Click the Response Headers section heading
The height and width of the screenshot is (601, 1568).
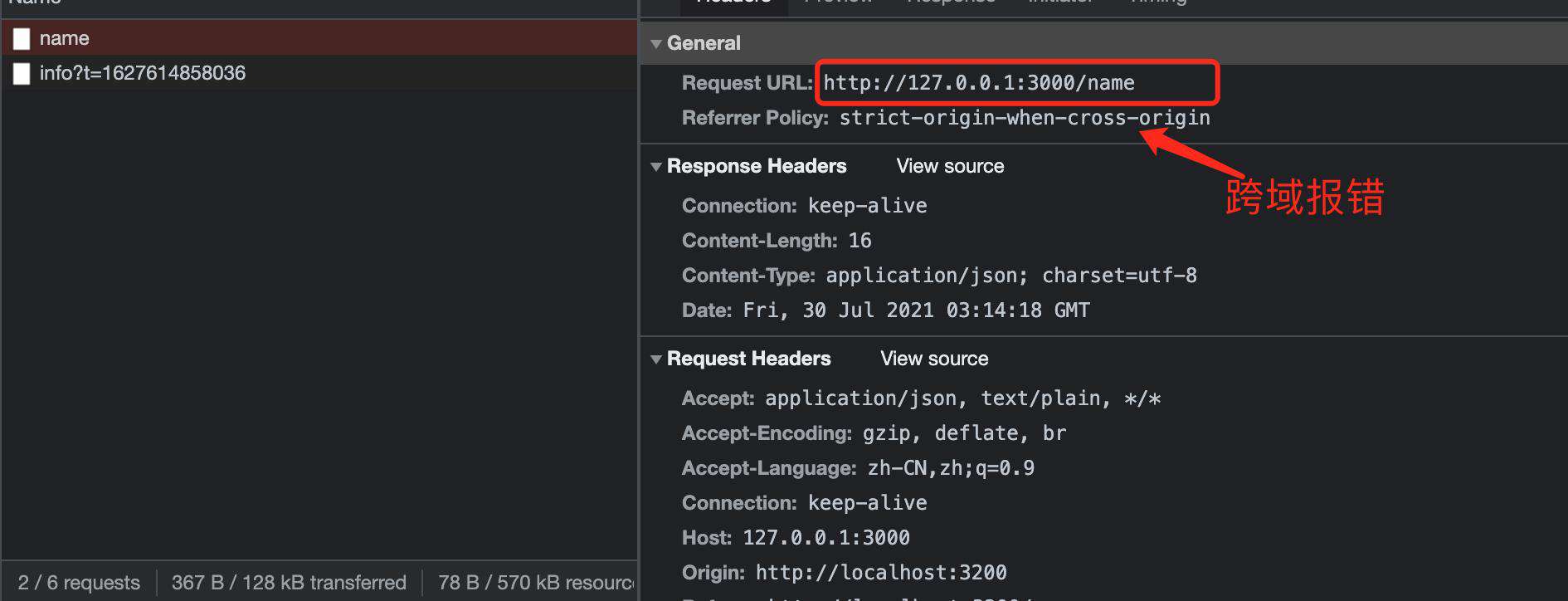[x=757, y=166]
